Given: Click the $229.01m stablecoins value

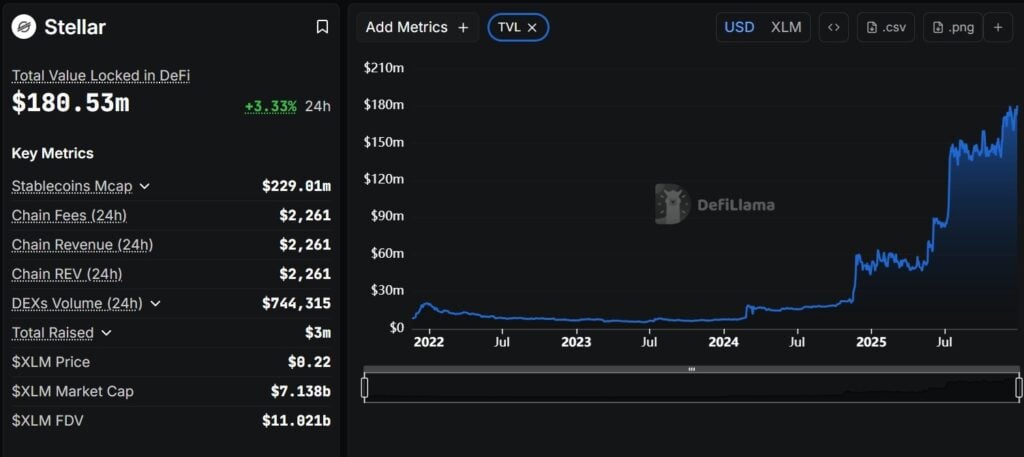Looking at the screenshot, I should pyautogui.click(x=296, y=186).
